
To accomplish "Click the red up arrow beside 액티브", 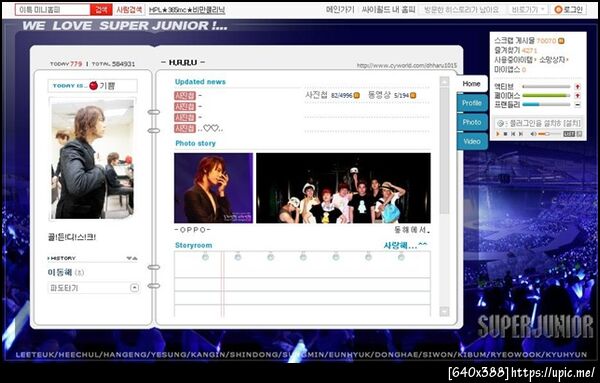I will click(577, 86).
